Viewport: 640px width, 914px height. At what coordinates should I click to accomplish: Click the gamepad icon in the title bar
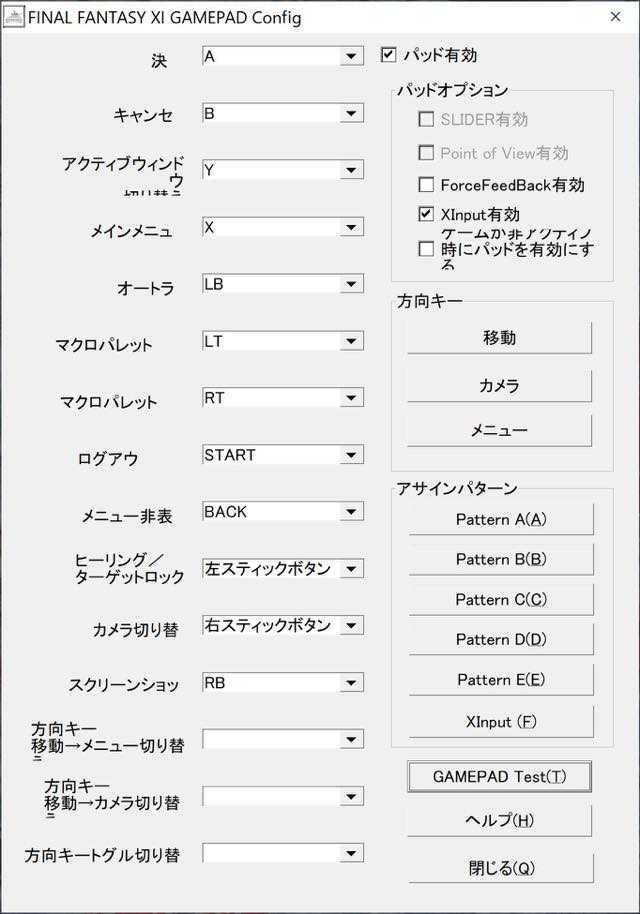[x=17, y=17]
